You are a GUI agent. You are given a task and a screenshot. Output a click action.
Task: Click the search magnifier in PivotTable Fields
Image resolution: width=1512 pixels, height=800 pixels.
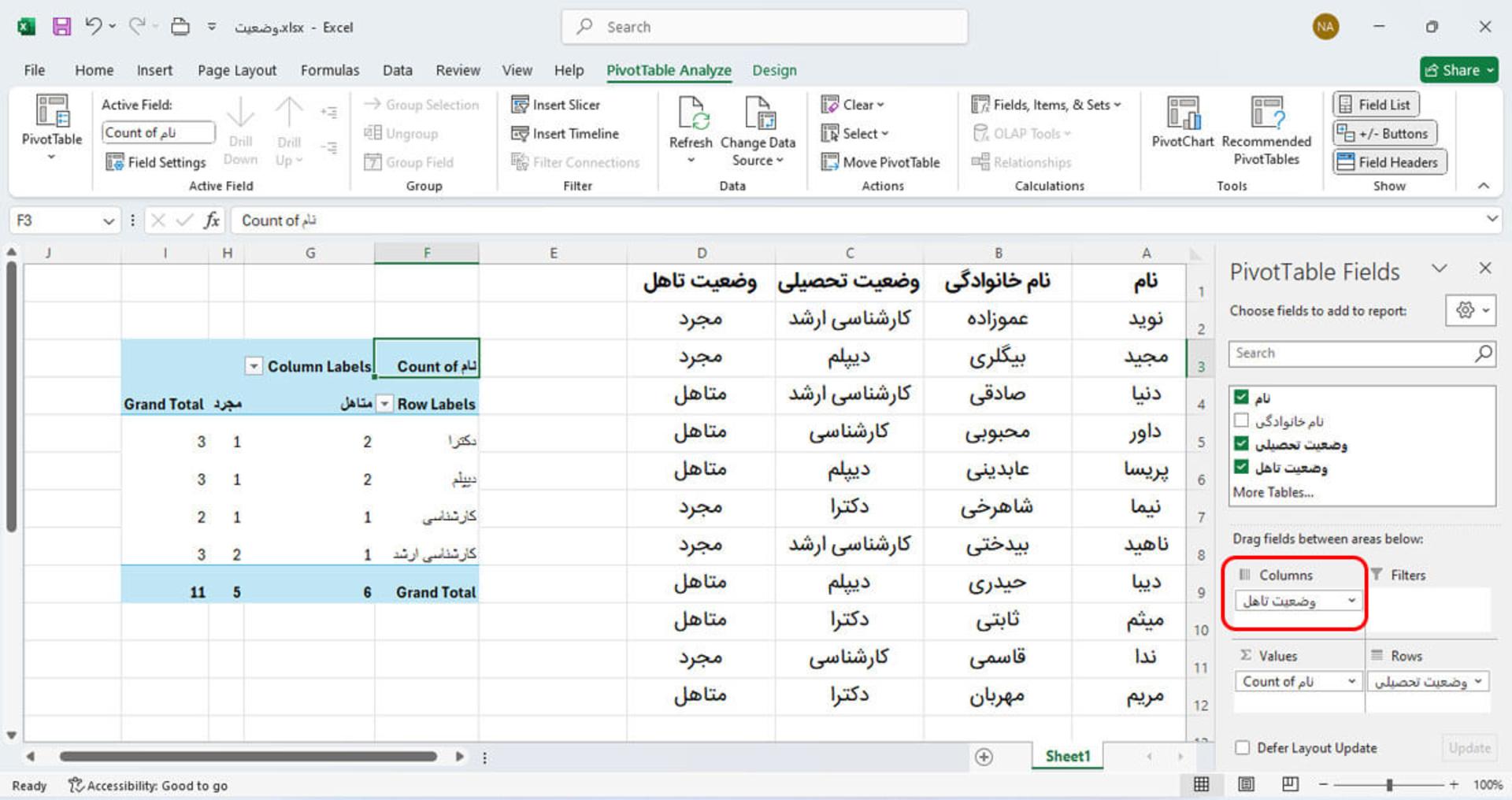pyautogui.click(x=1483, y=354)
